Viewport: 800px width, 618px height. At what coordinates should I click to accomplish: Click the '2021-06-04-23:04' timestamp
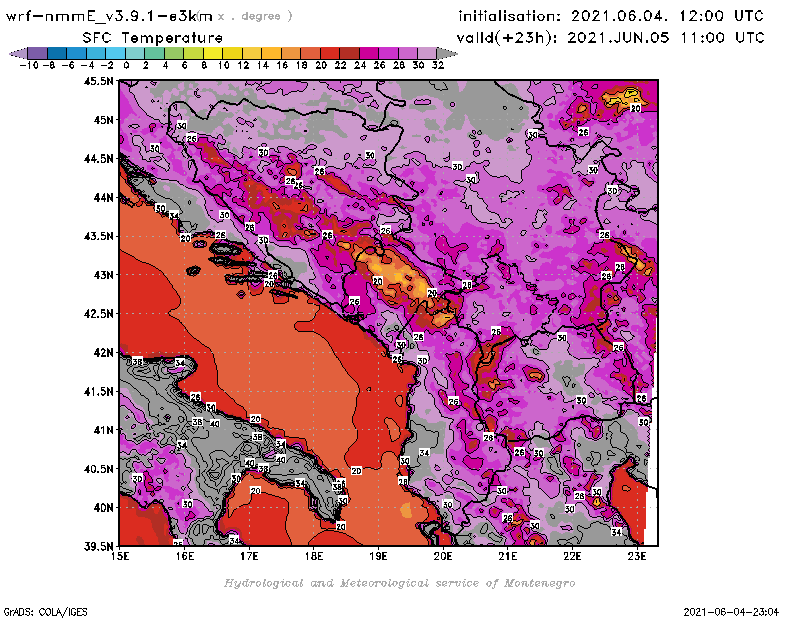tap(731, 612)
